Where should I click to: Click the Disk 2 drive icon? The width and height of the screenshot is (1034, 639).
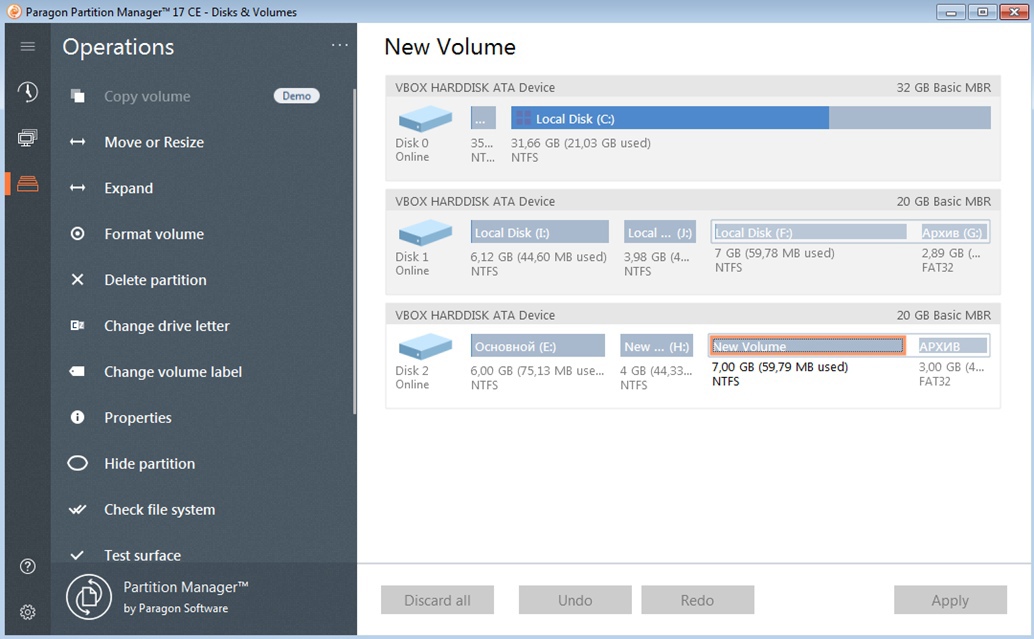tap(425, 347)
